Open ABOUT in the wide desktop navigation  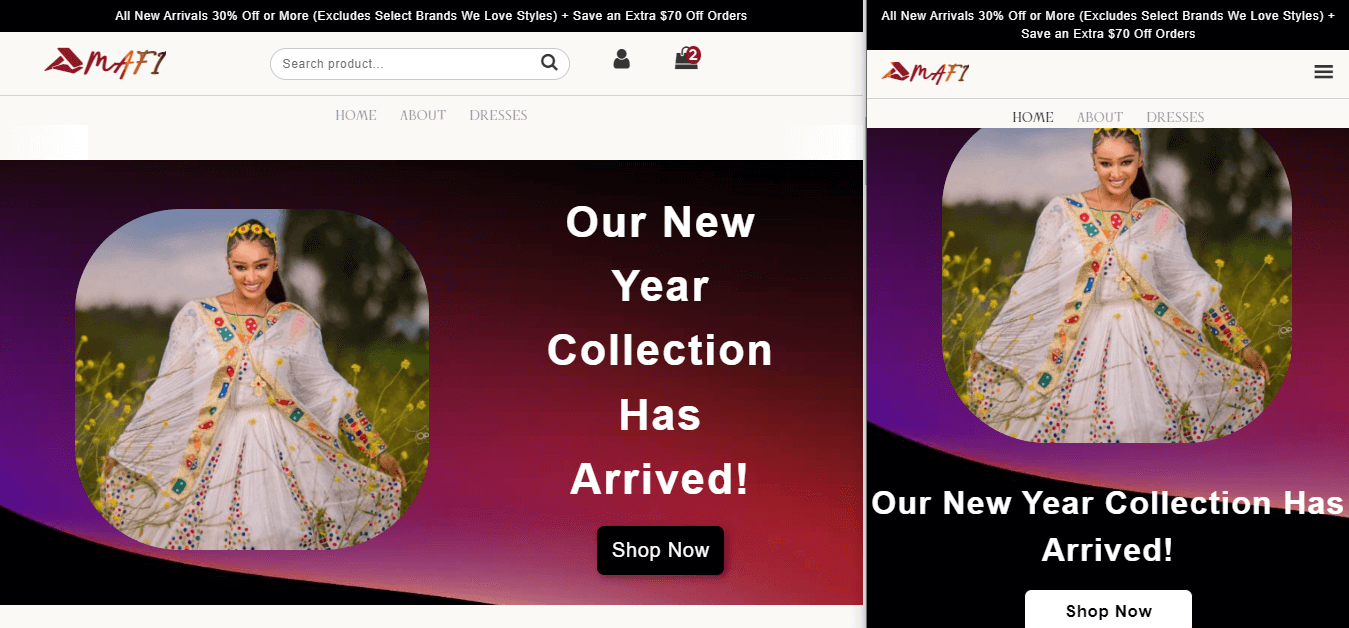(423, 115)
